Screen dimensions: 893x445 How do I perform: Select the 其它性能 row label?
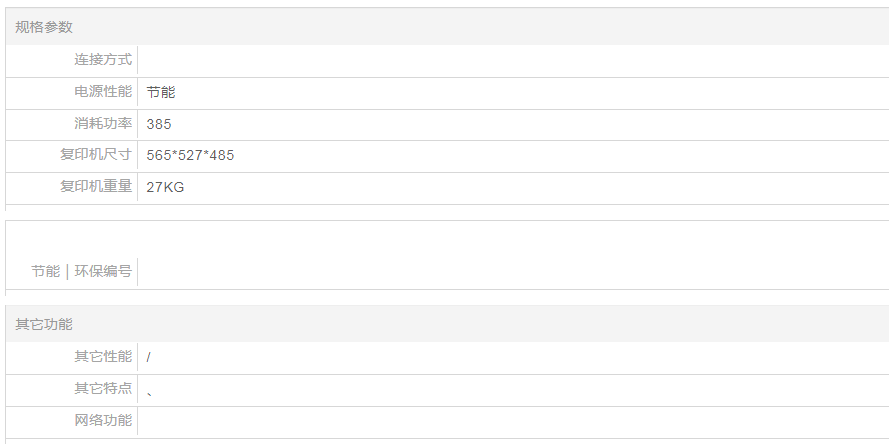(103, 357)
